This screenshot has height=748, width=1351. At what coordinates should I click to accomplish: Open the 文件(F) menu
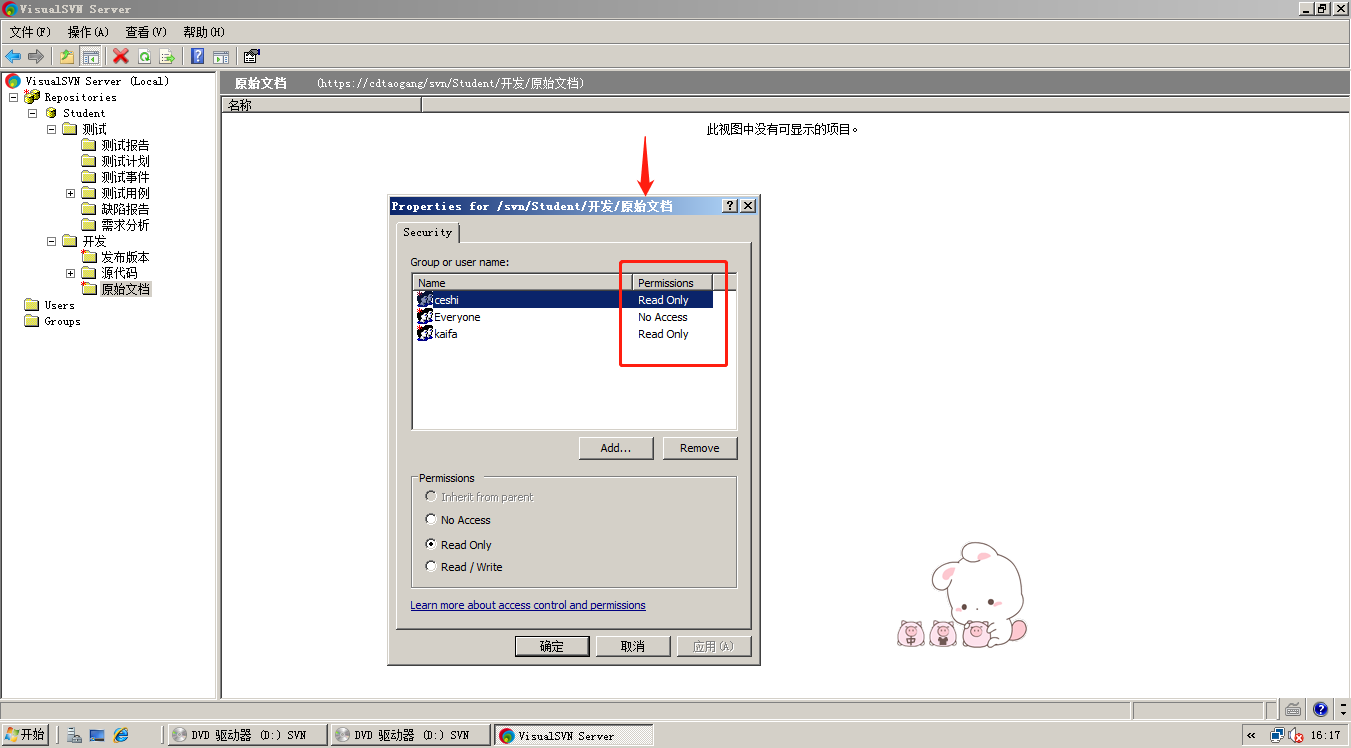tap(30, 32)
